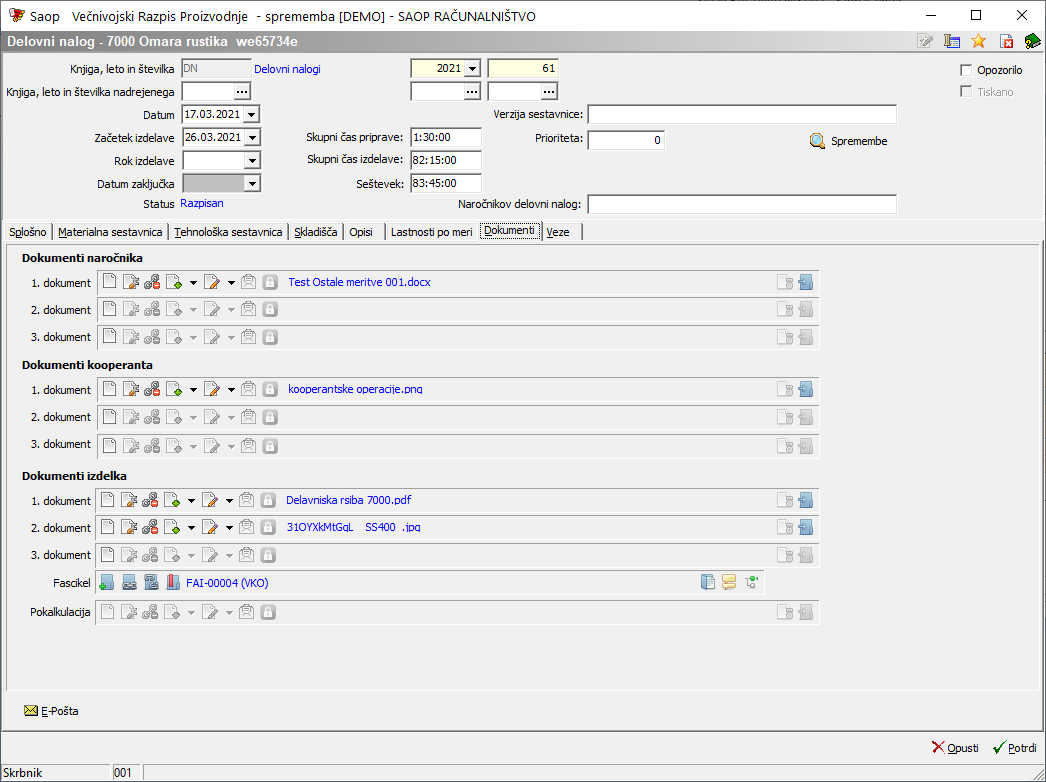Open the Test Ostale meritve 001.docx link
Viewport: 1046px width, 782px height.
(360, 282)
